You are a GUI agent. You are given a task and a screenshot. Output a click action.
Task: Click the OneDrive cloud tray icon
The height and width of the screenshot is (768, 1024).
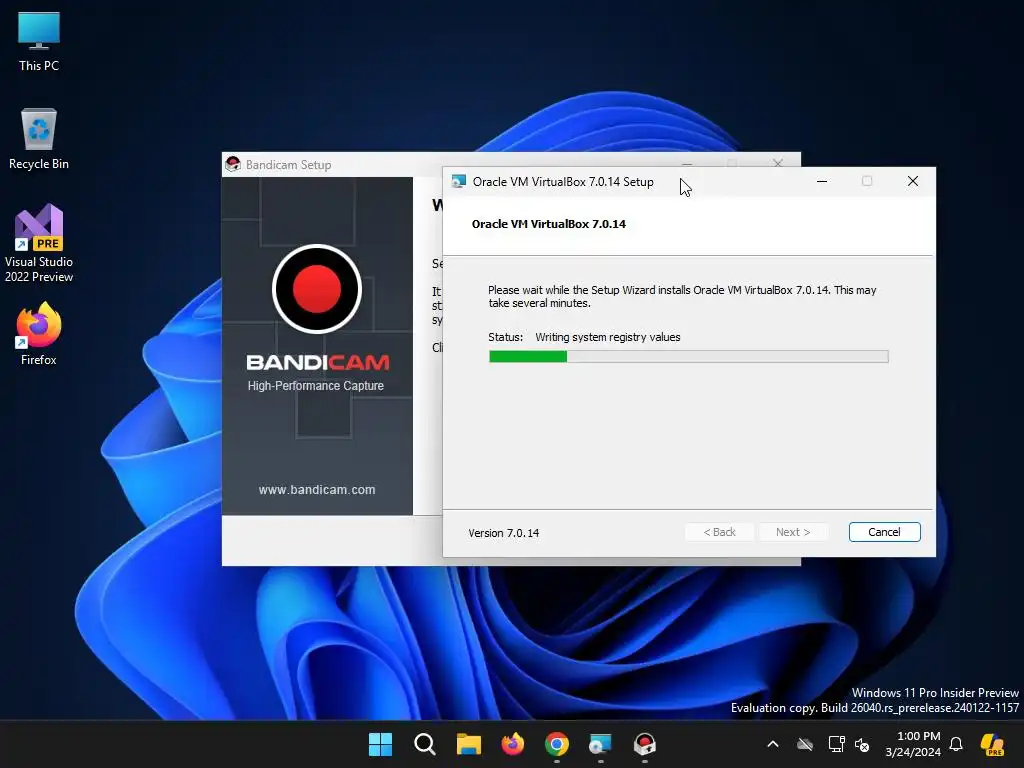805,744
